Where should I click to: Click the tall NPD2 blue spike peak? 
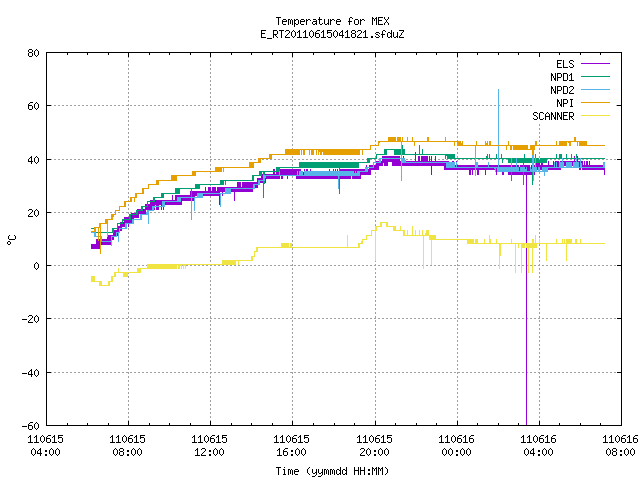pos(498,90)
